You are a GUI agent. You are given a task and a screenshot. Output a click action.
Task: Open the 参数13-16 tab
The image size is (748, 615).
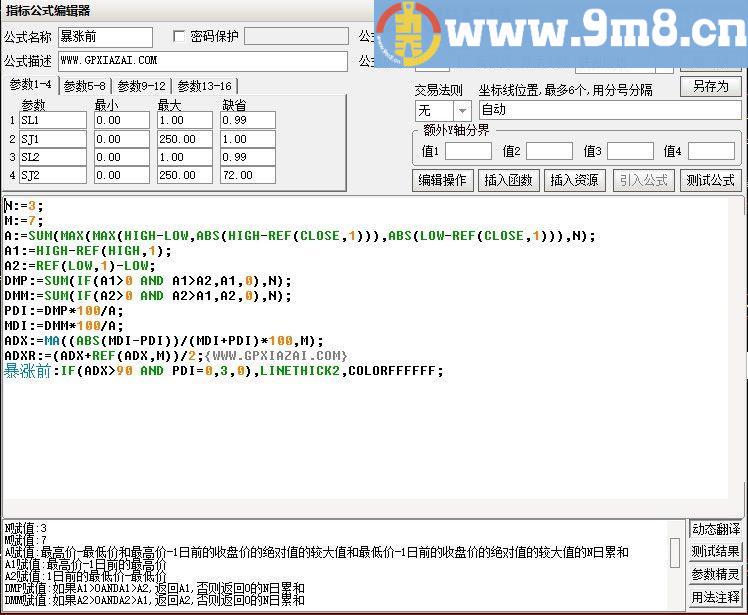click(x=204, y=86)
